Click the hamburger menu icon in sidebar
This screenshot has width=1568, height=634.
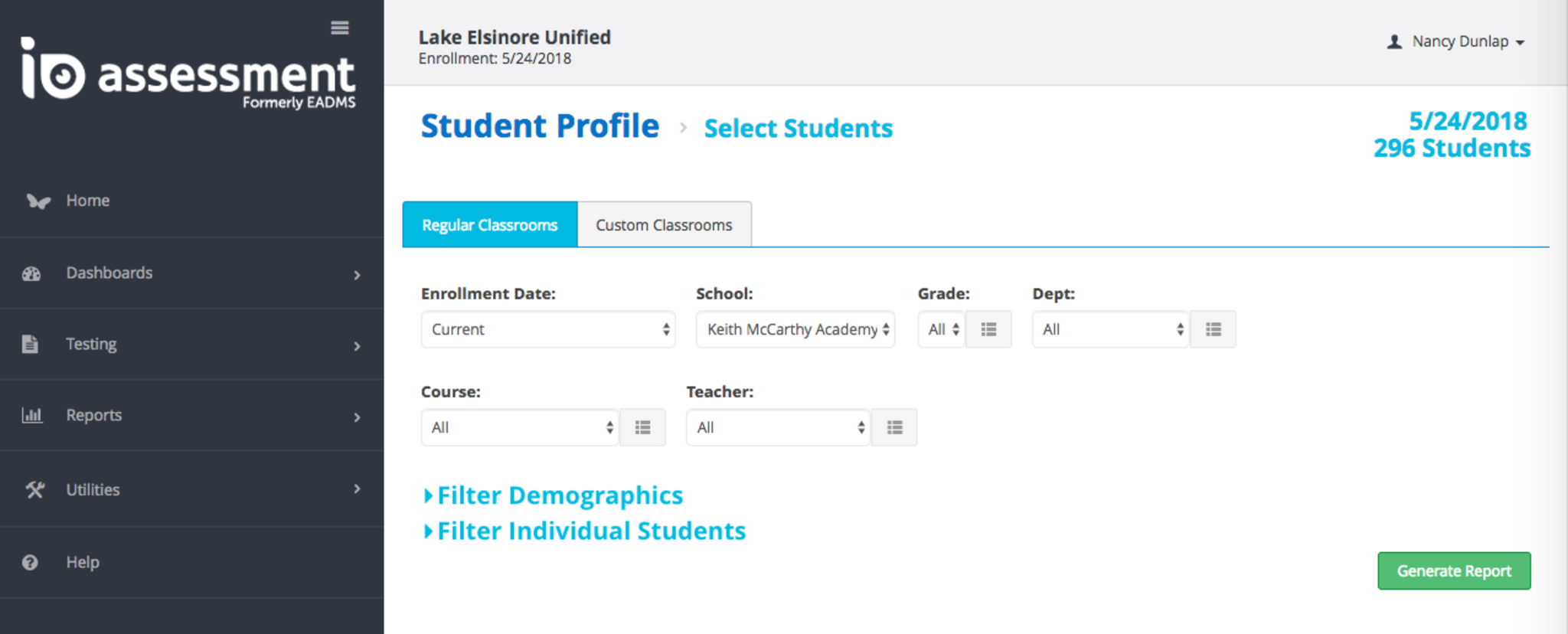pos(340,28)
